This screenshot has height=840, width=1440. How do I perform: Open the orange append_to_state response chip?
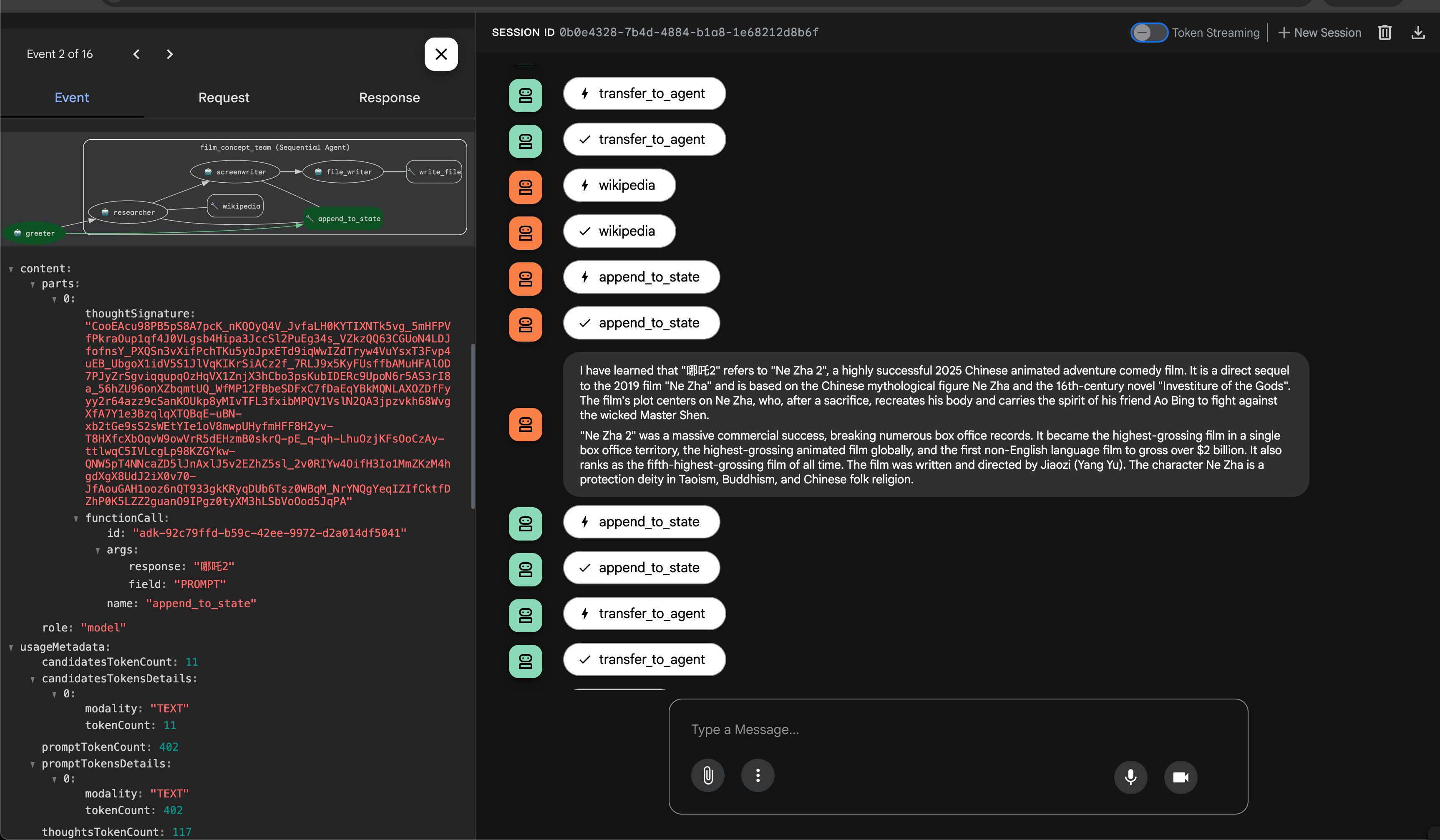point(641,323)
